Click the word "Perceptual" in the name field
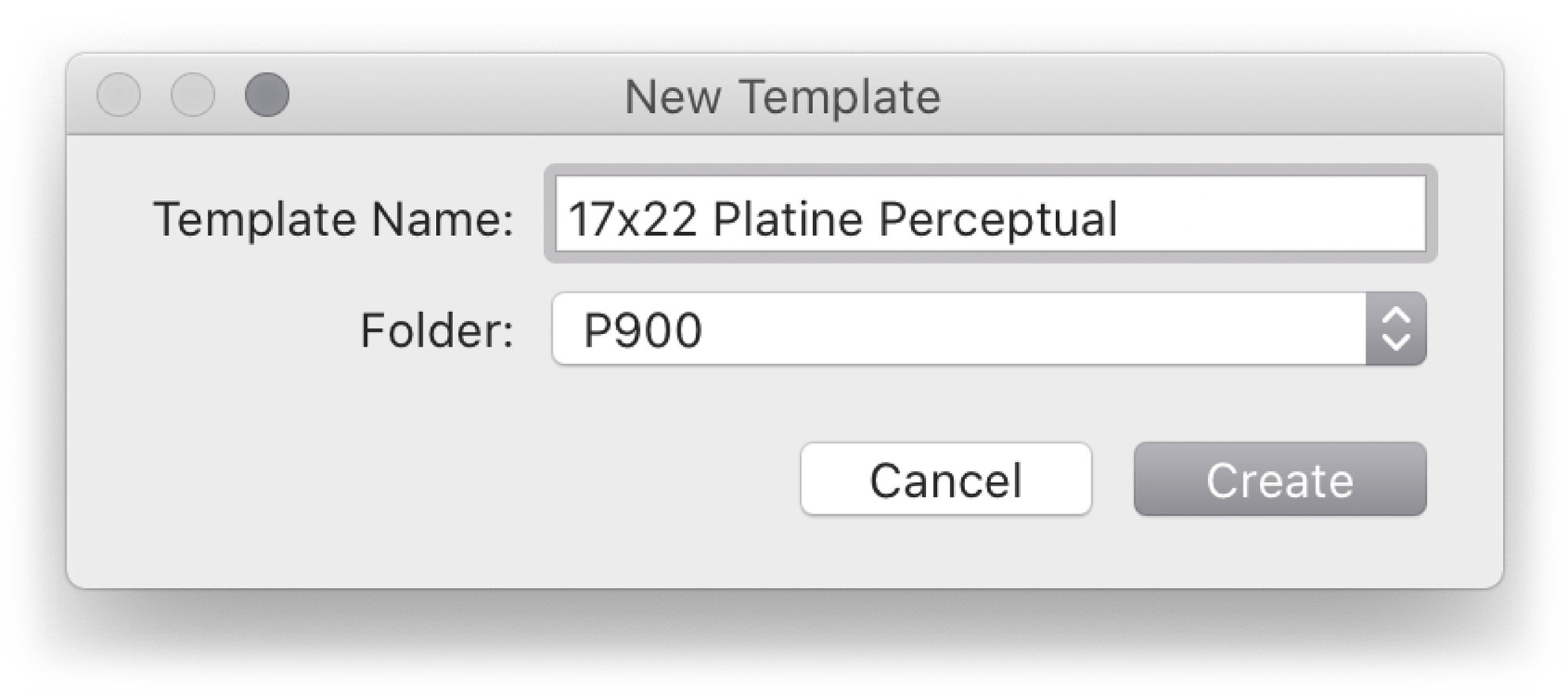This screenshot has height=694, width=1568. point(997,218)
